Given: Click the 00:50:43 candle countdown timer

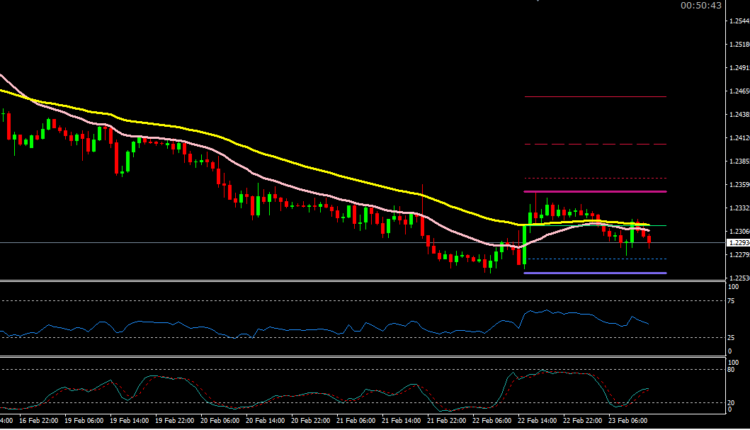Looking at the screenshot, I should (700, 6).
